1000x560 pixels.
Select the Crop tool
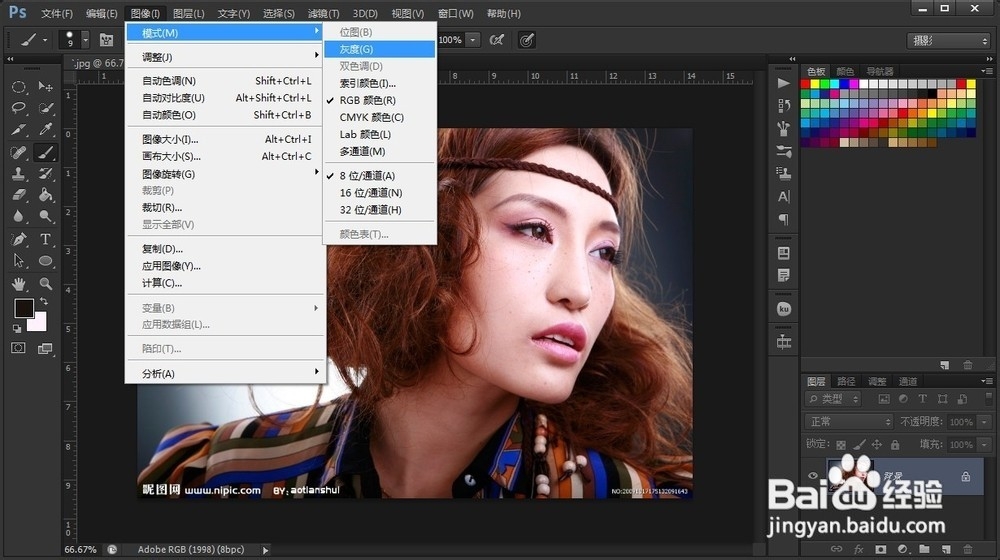18,129
